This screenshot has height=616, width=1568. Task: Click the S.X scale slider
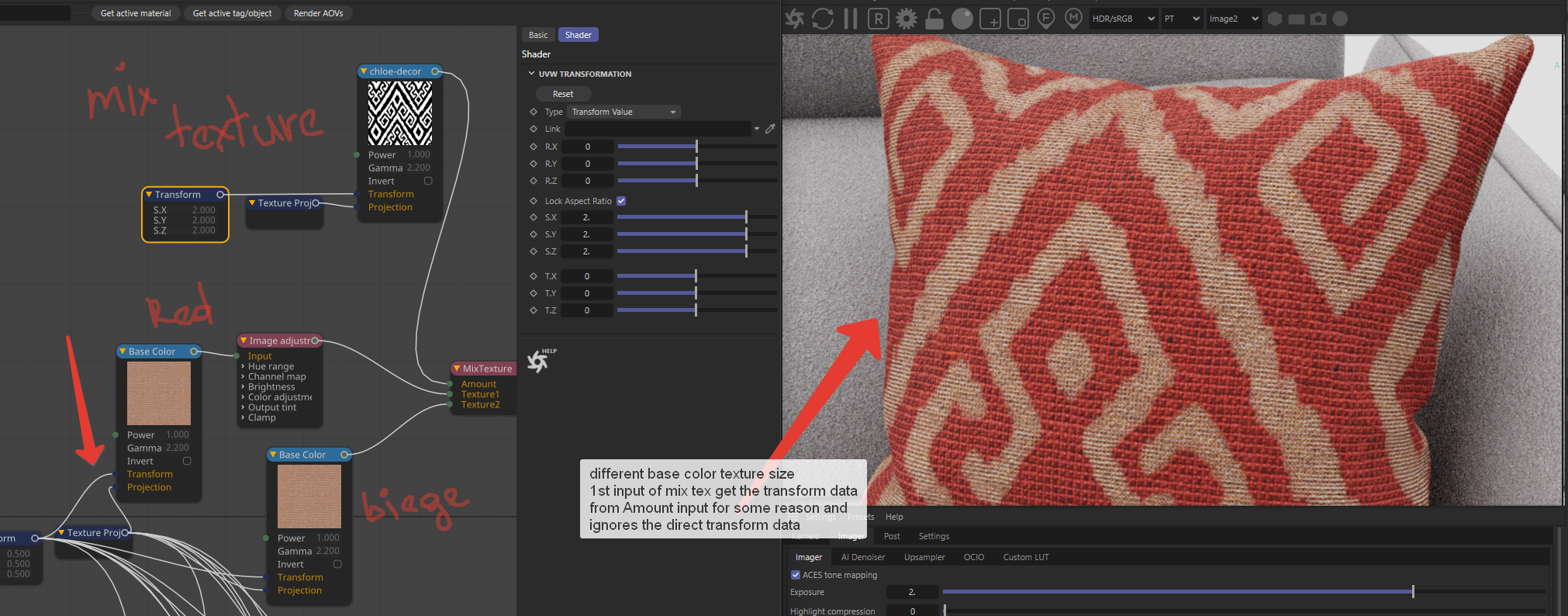[696, 217]
